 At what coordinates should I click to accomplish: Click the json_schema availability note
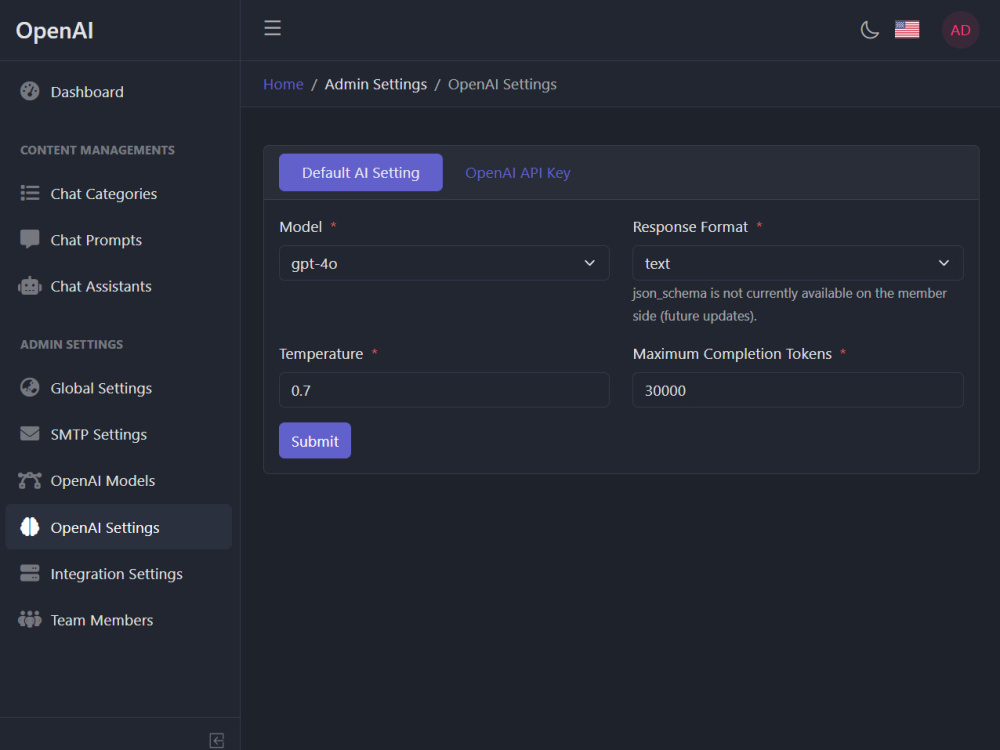pyautogui.click(x=790, y=304)
